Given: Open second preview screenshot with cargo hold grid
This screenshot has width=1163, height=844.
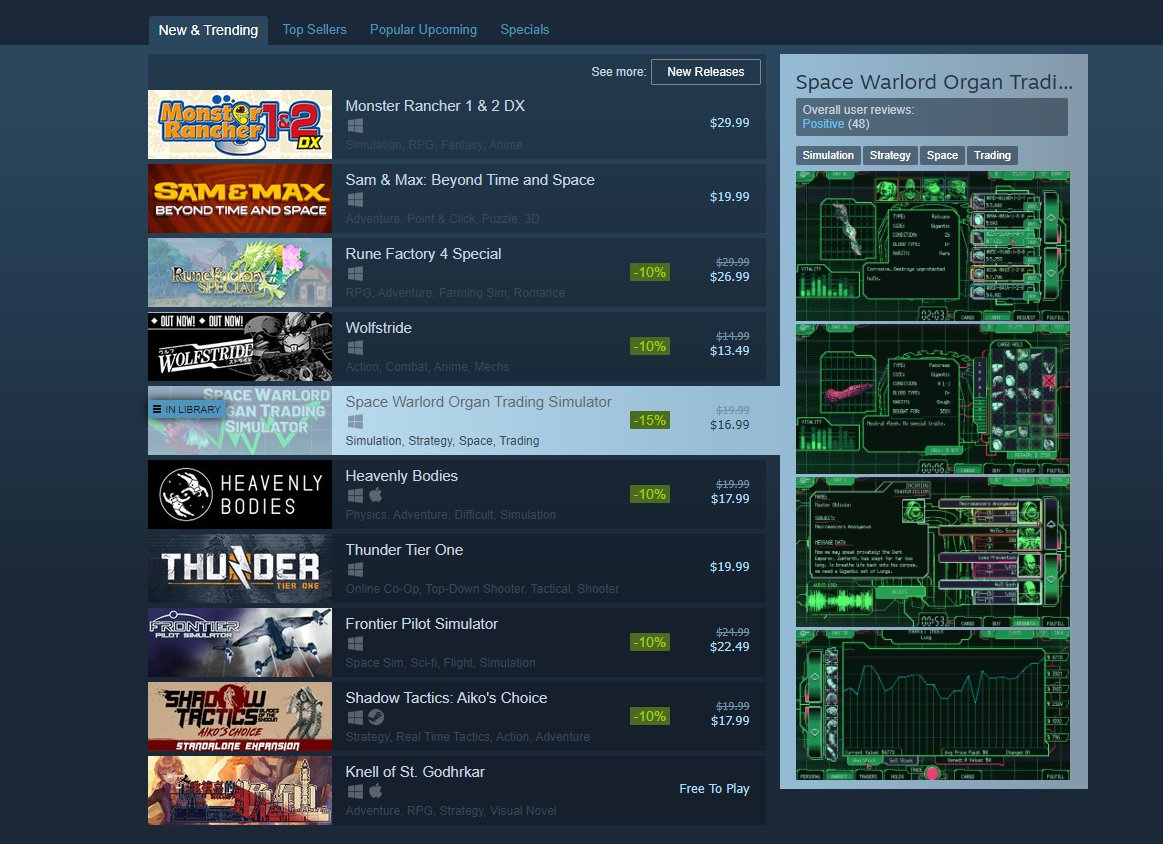Looking at the screenshot, I should coord(932,399).
